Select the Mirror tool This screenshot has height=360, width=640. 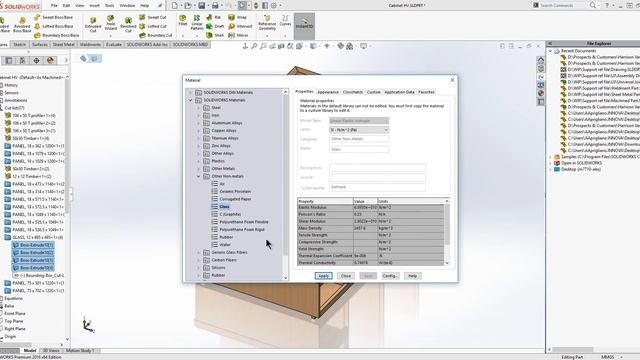[x=238, y=35]
